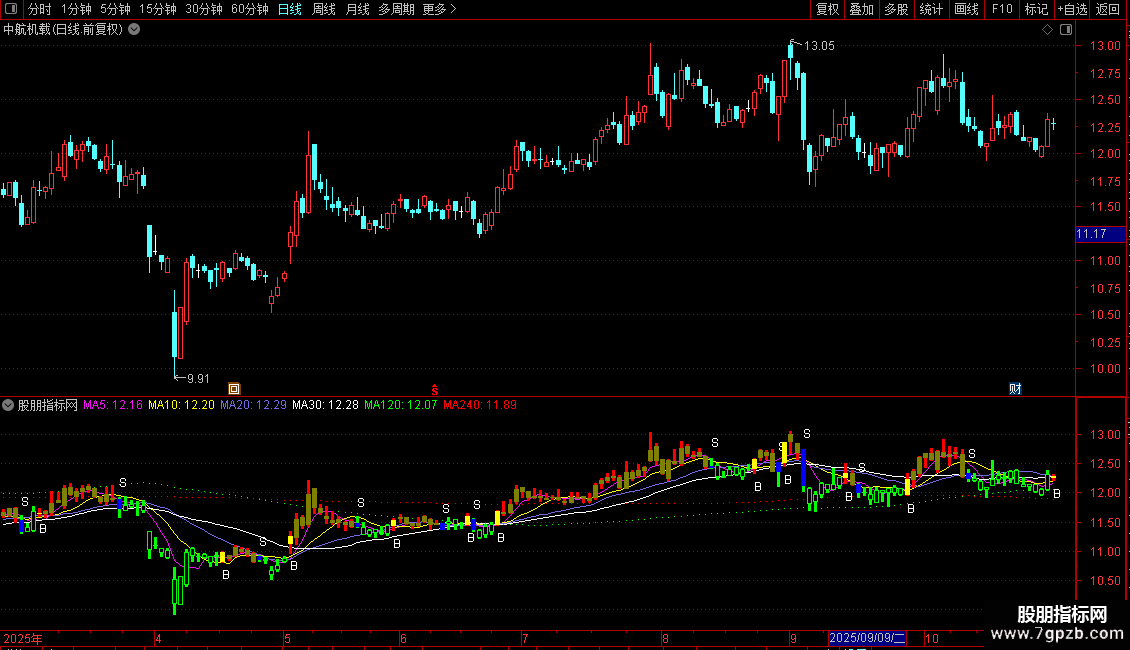The image size is (1130, 650).
Task: Select the 30分钟 period
Action: click(203, 9)
